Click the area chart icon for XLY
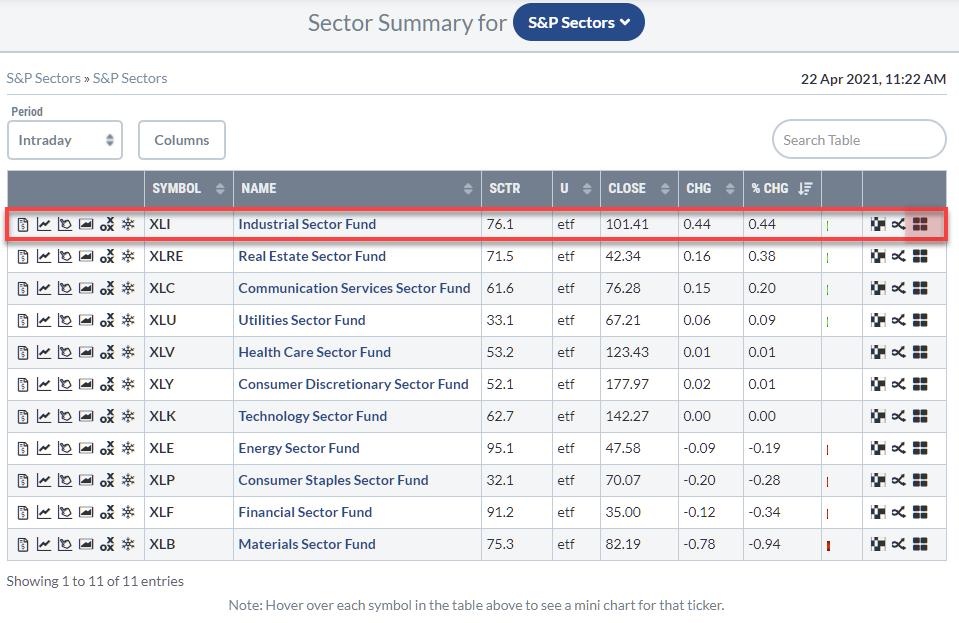The image size is (959, 623). tap(86, 385)
